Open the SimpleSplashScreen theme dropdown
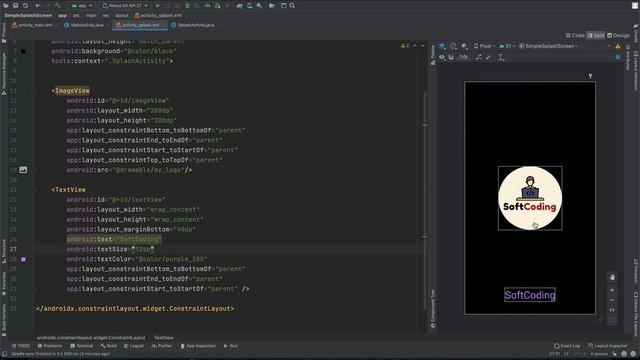 549,46
